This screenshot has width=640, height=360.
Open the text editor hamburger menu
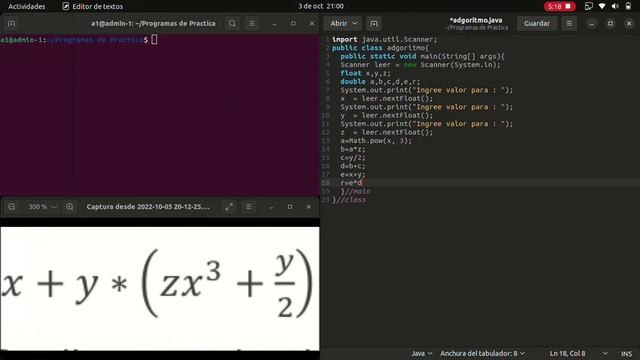(x=569, y=24)
